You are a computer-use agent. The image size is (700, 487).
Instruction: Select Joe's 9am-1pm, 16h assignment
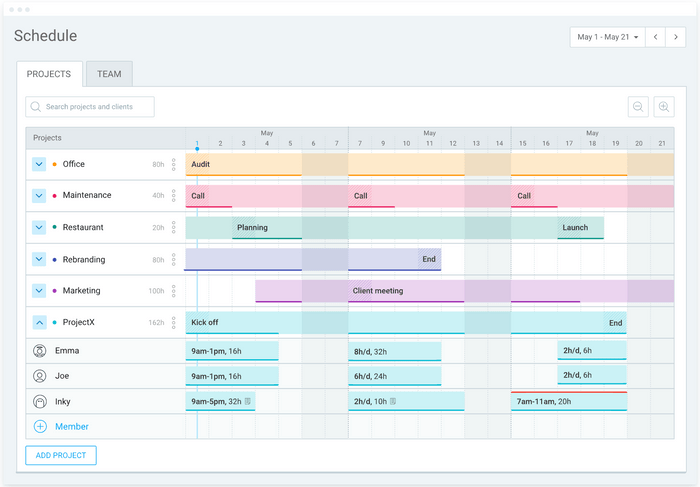coord(232,376)
